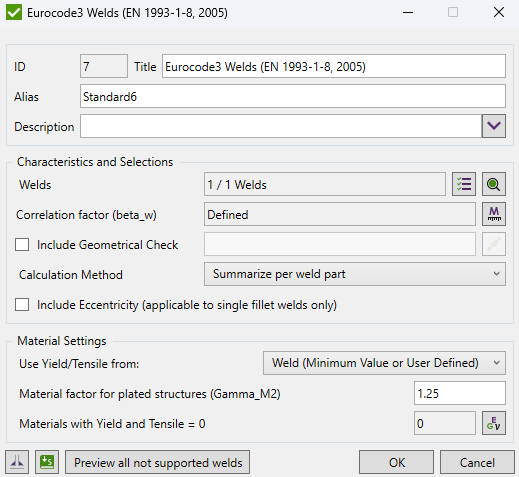519x477 pixels.
Task: Edit the Gamma_M2 value 1.25
Action: pos(460,393)
